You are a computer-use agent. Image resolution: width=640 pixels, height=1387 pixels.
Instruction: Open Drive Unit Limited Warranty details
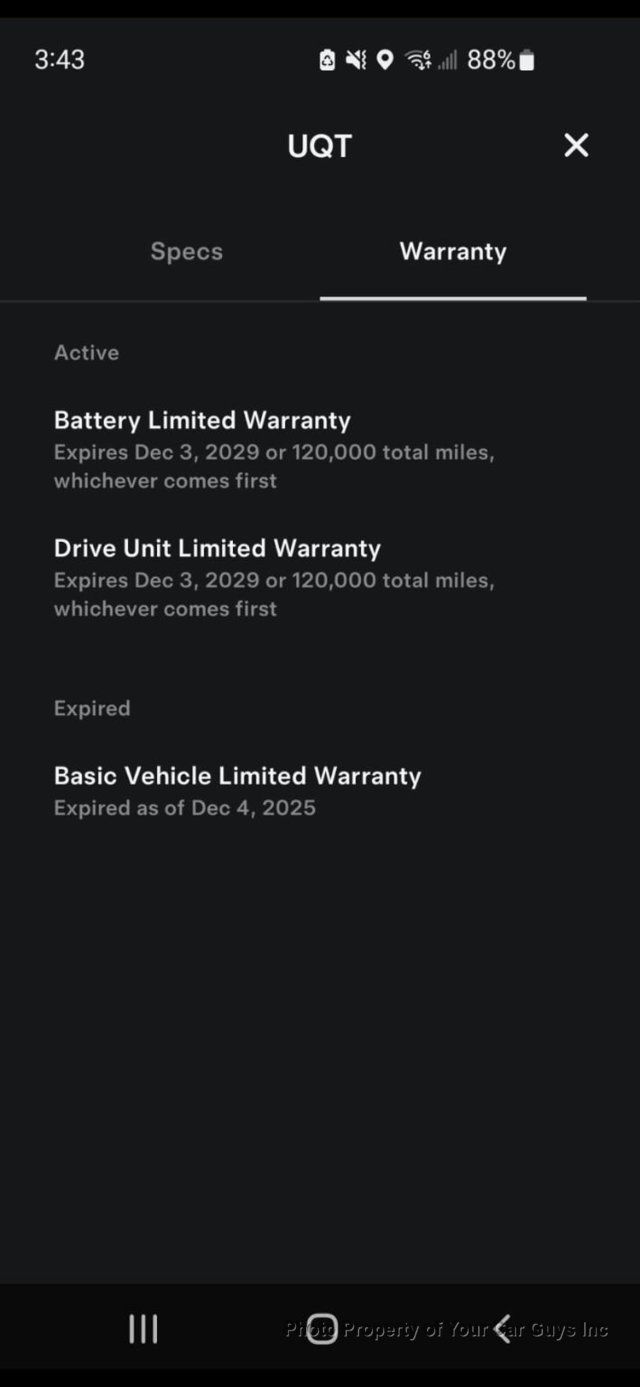pyautogui.click(x=217, y=548)
